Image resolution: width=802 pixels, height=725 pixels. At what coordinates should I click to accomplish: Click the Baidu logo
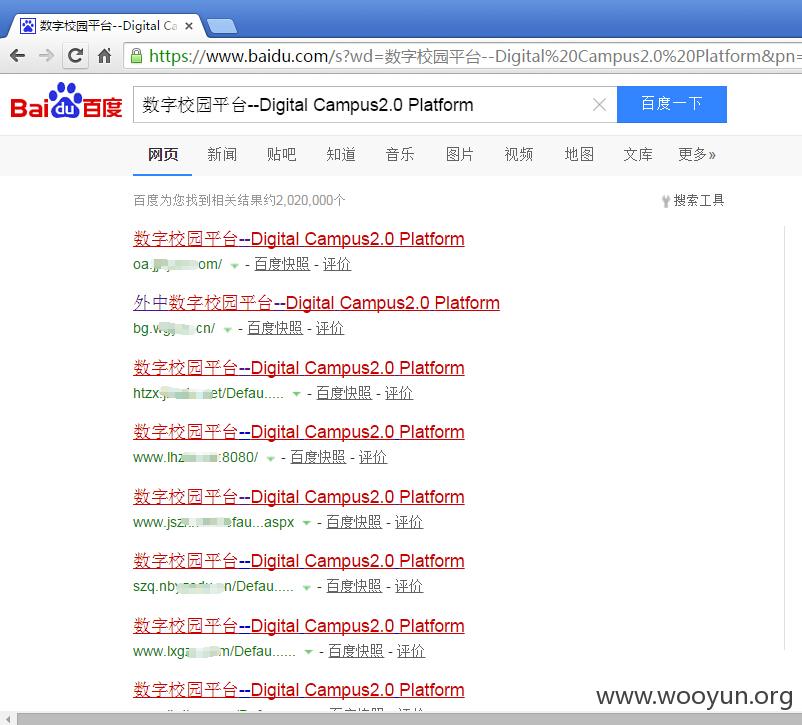pos(66,101)
